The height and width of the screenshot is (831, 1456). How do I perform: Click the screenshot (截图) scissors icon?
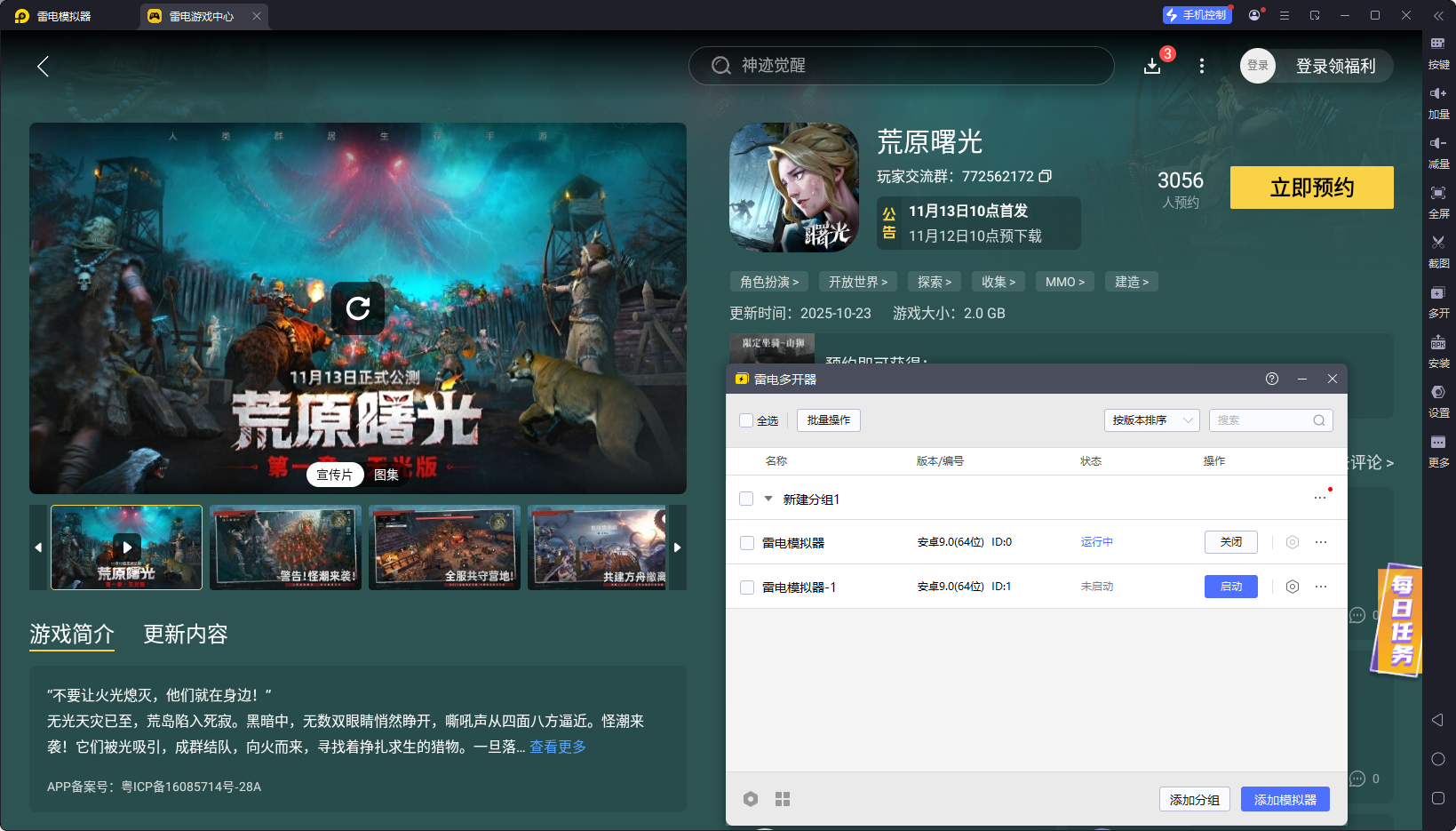(1438, 243)
